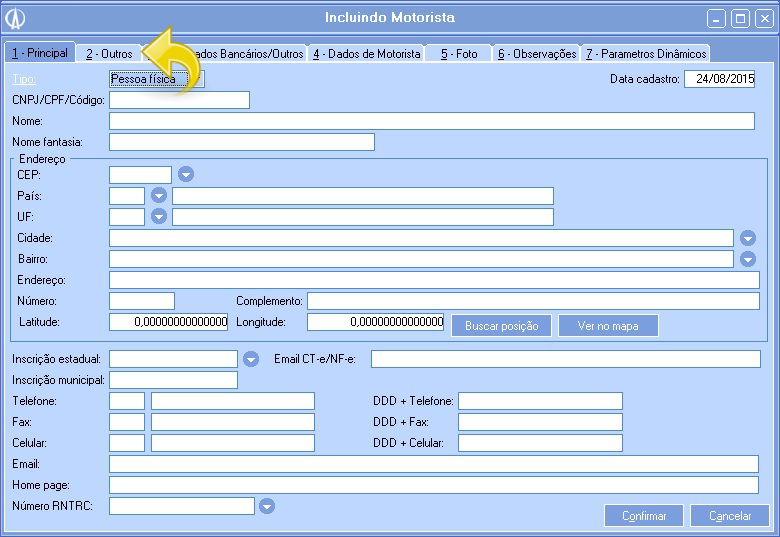Viewport: 780px width, 537px height.
Task: Click the Confirmar button
Action: (x=644, y=516)
